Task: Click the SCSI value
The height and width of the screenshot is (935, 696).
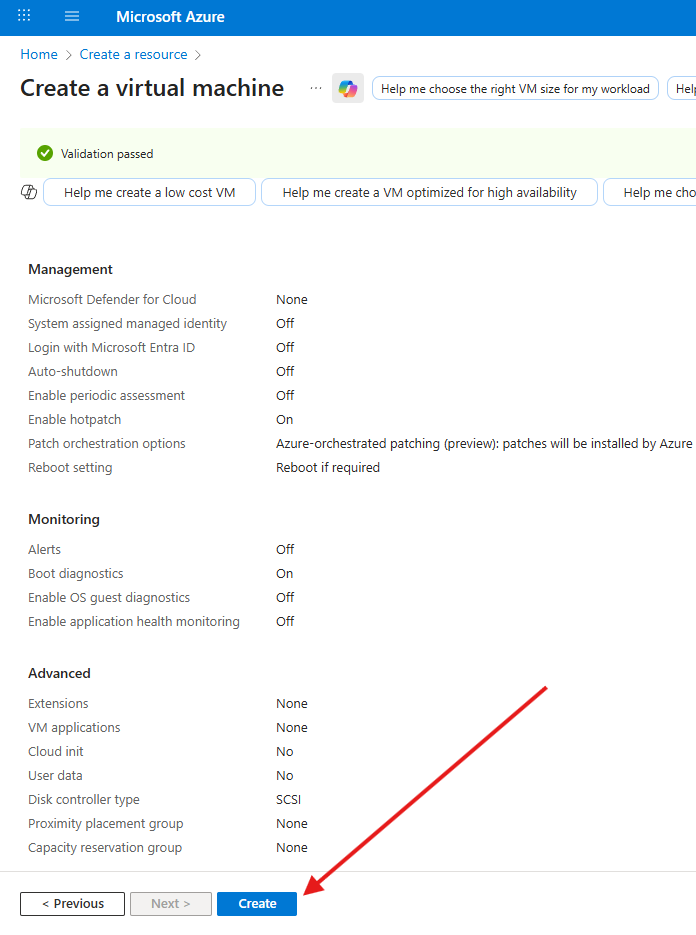Action: 288,800
